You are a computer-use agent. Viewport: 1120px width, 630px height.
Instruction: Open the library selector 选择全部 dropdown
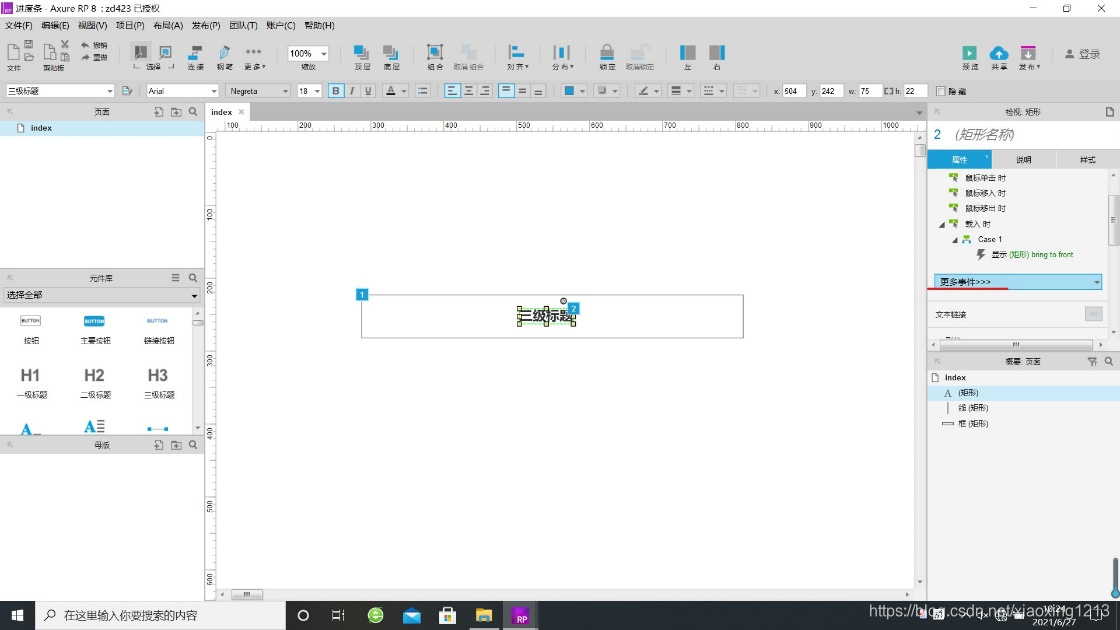(x=101, y=295)
